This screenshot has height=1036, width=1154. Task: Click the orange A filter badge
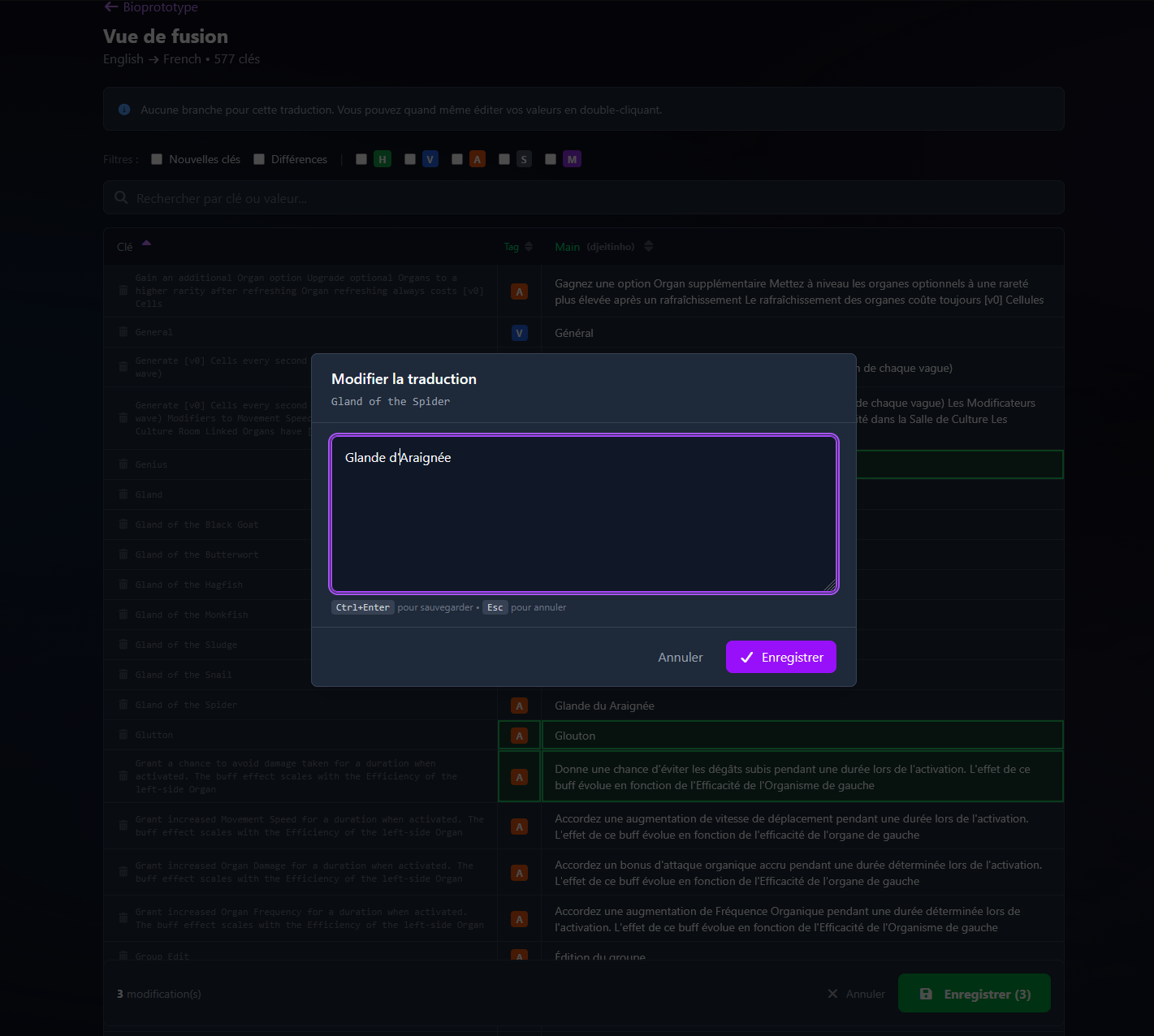point(477,159)
